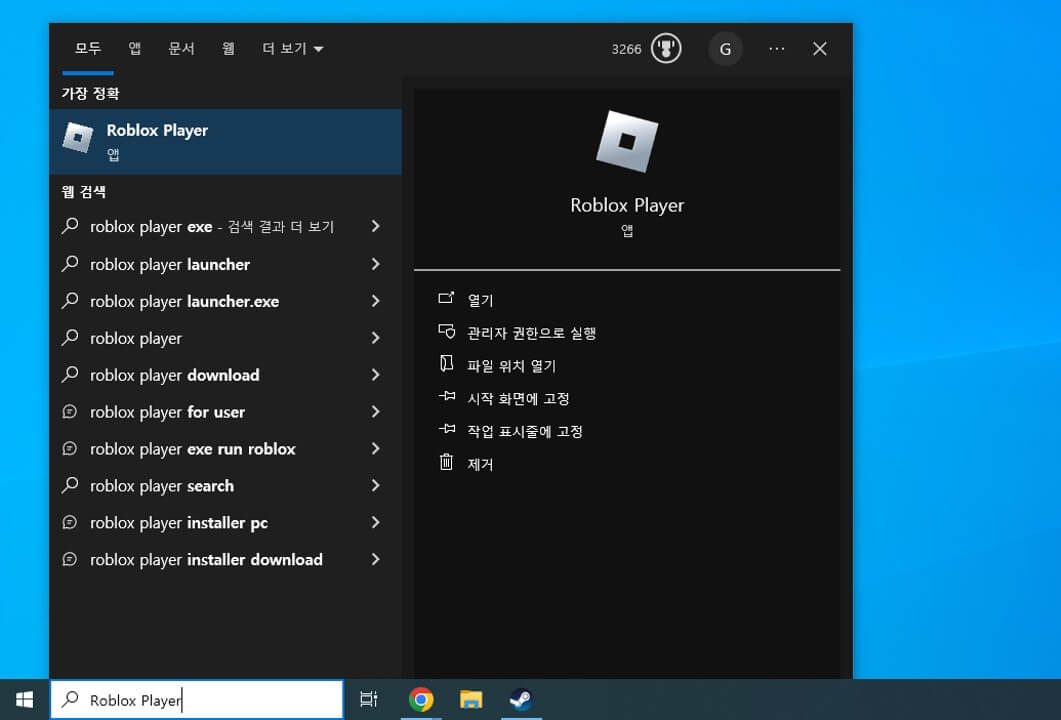Expand arrow for roblox player for user
This screenshot has height=720, width=1061.
(376, 411)
